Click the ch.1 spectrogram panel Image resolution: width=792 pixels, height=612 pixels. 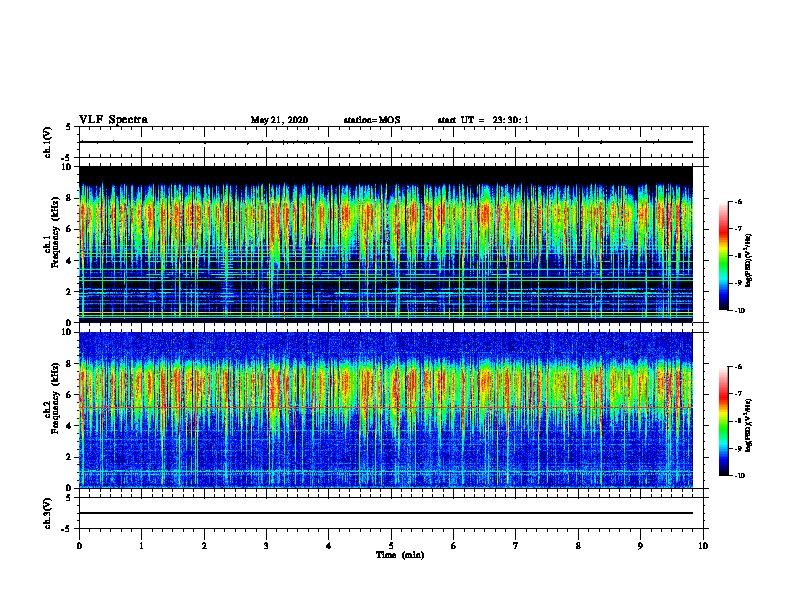click(x=386, y=244)
